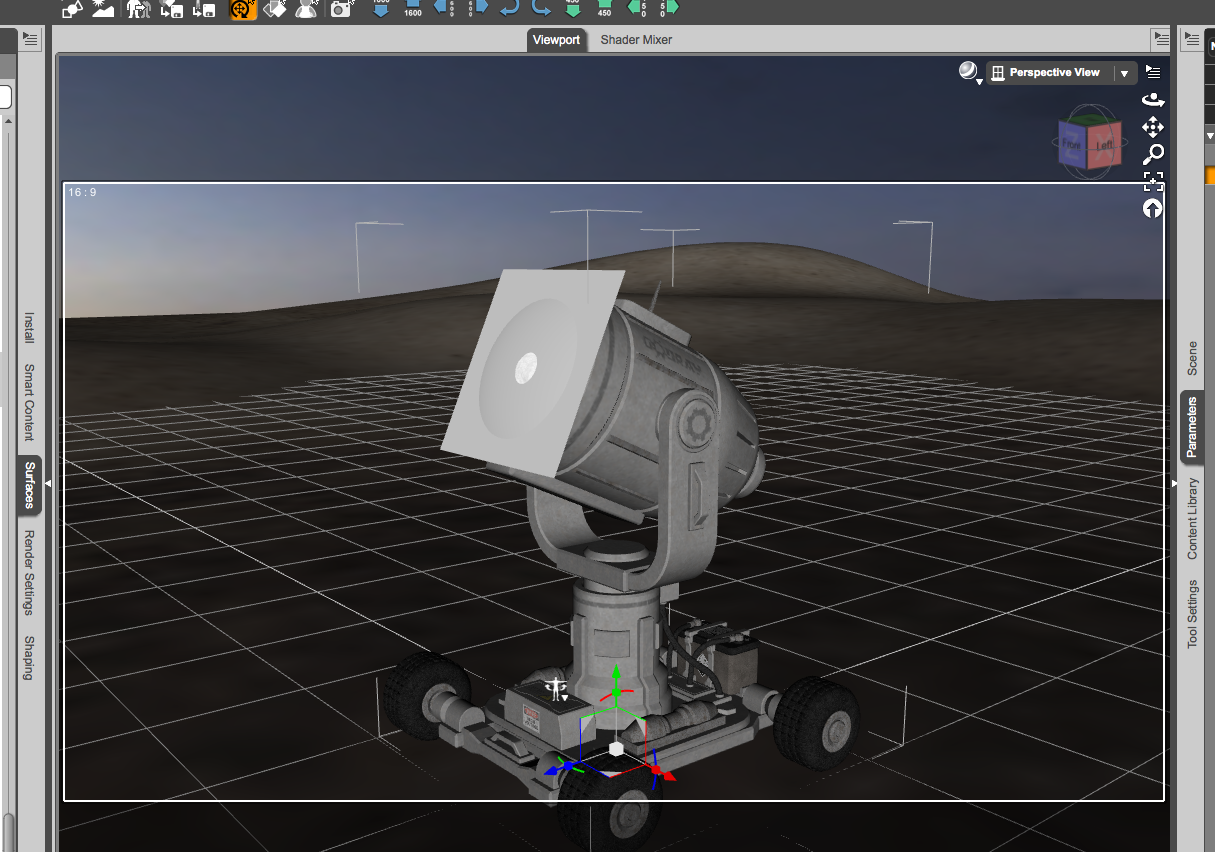Click the white cube gizmo center
Image resolution: width=1215 pixels, height=852 pixels.
pyautogui.click(x=616, y=748)
